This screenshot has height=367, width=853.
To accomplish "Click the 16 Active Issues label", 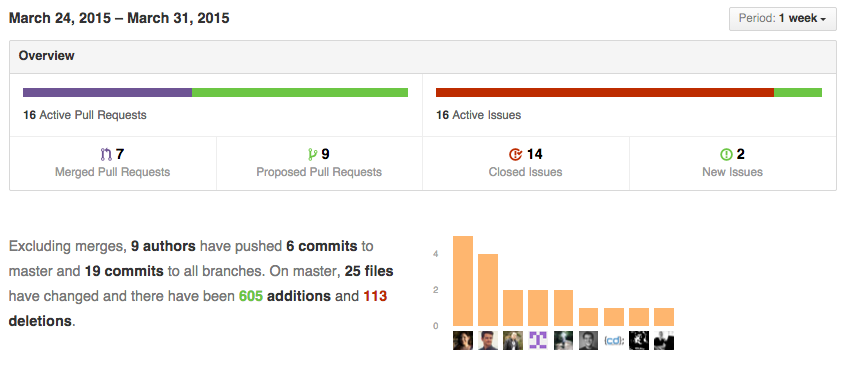I will click(x=478, y=115).
